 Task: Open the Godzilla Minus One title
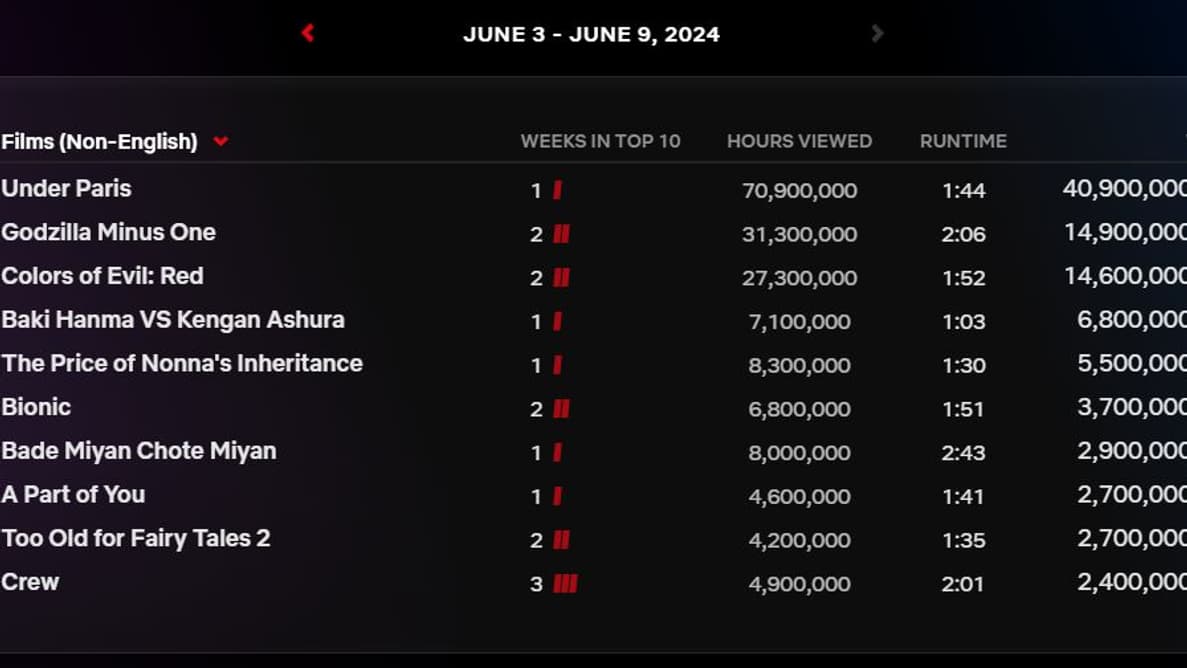pyautogui.click(x=108, y=233)
